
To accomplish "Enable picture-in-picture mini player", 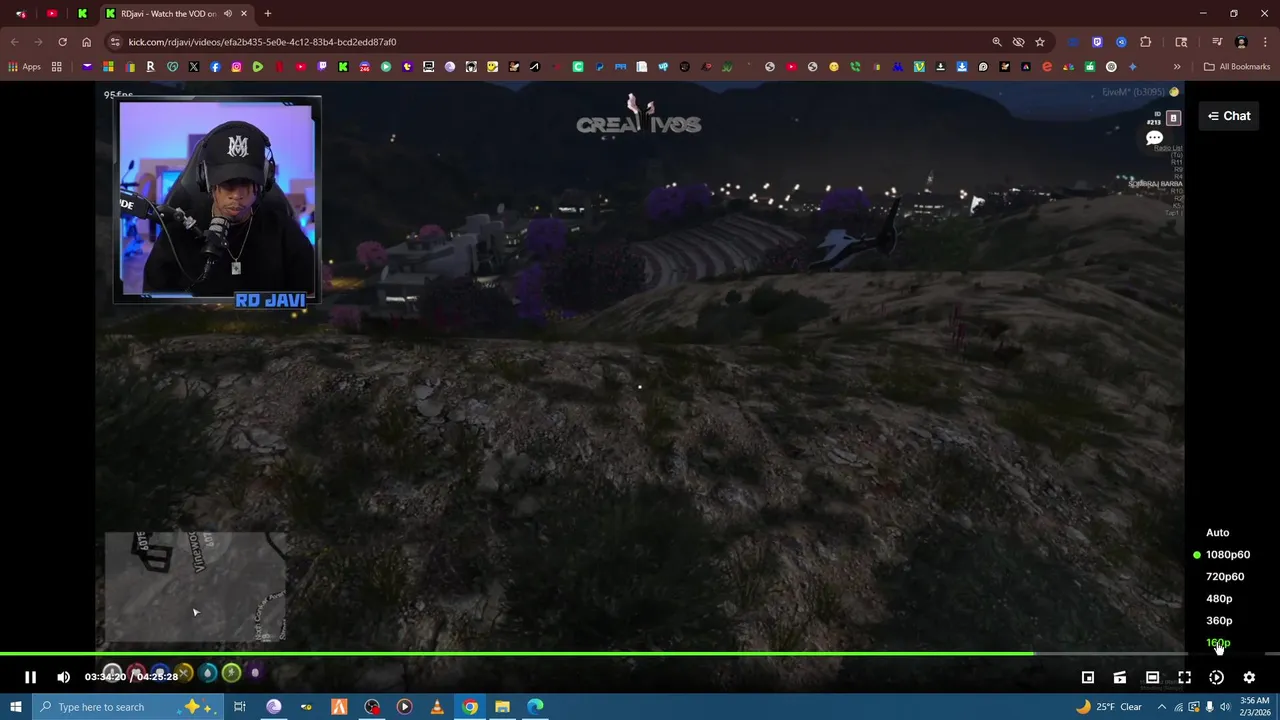I will tap(1088, 677).
